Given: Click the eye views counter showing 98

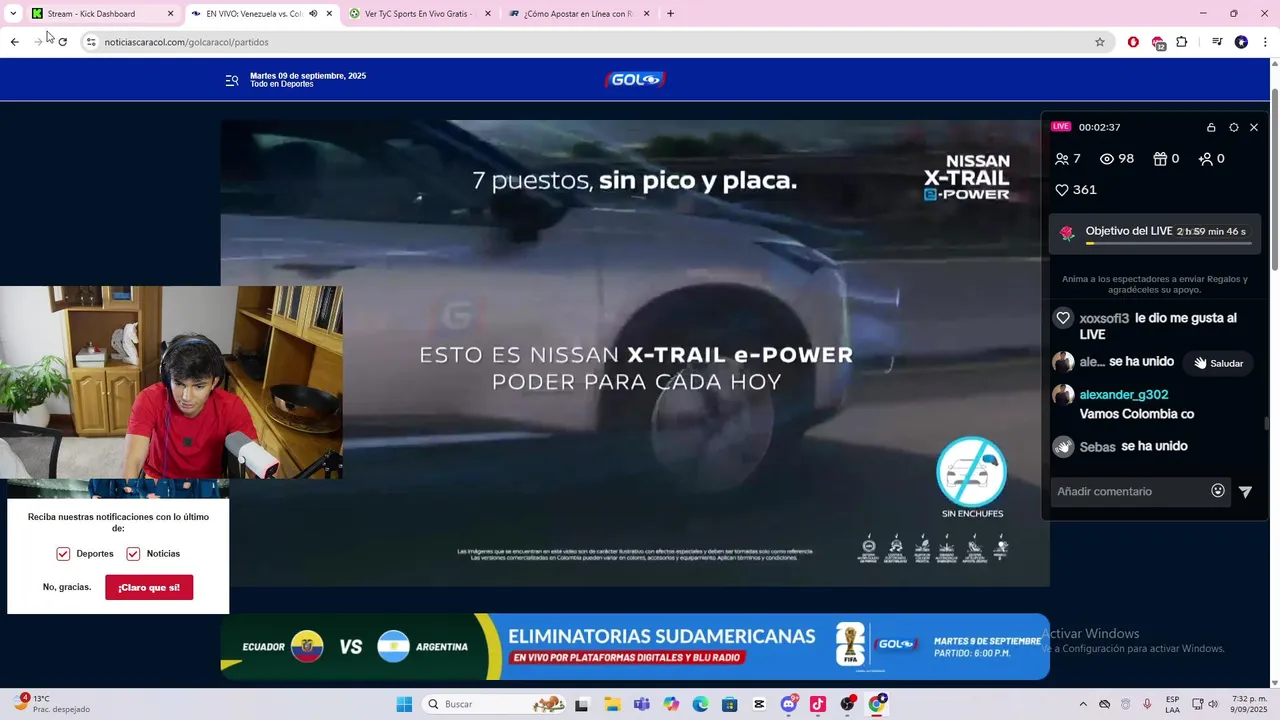Looking at the screenshot, I should click(x=1117, y=159).
